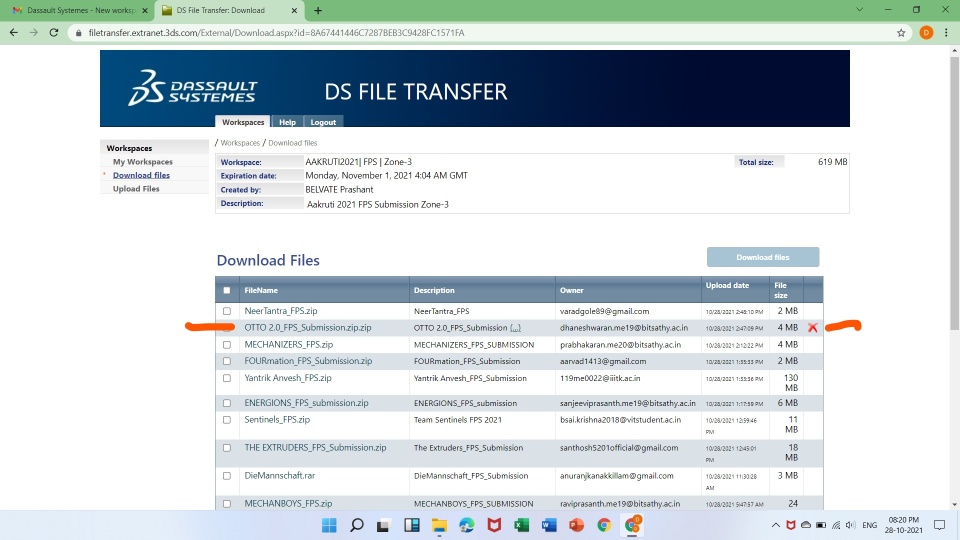Click owner varadgole89@gmail.com cell
960x540 pixels.
(604, 311)
